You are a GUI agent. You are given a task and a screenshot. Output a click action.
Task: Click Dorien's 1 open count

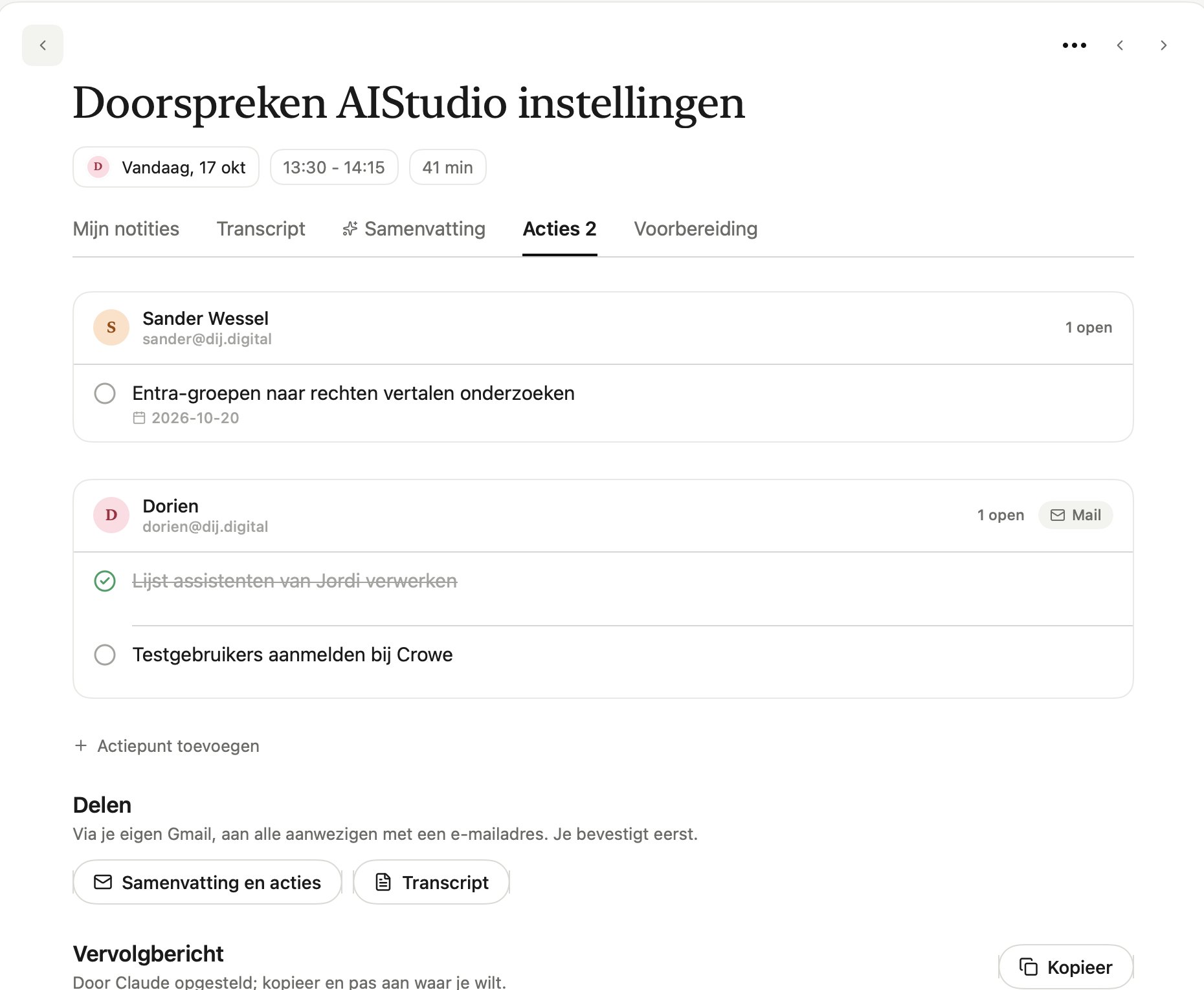(x=1001, y=515)
